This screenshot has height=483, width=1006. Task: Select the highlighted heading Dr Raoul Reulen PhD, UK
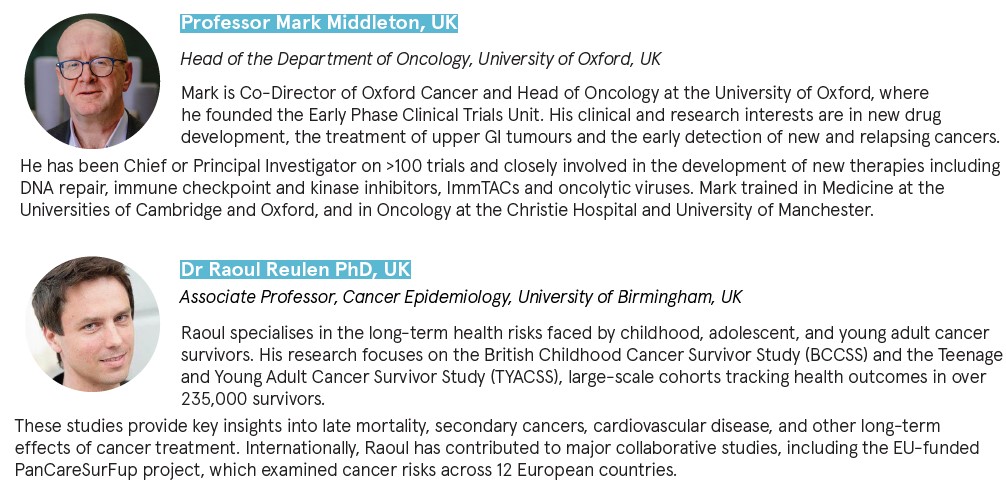pos(295,269)
